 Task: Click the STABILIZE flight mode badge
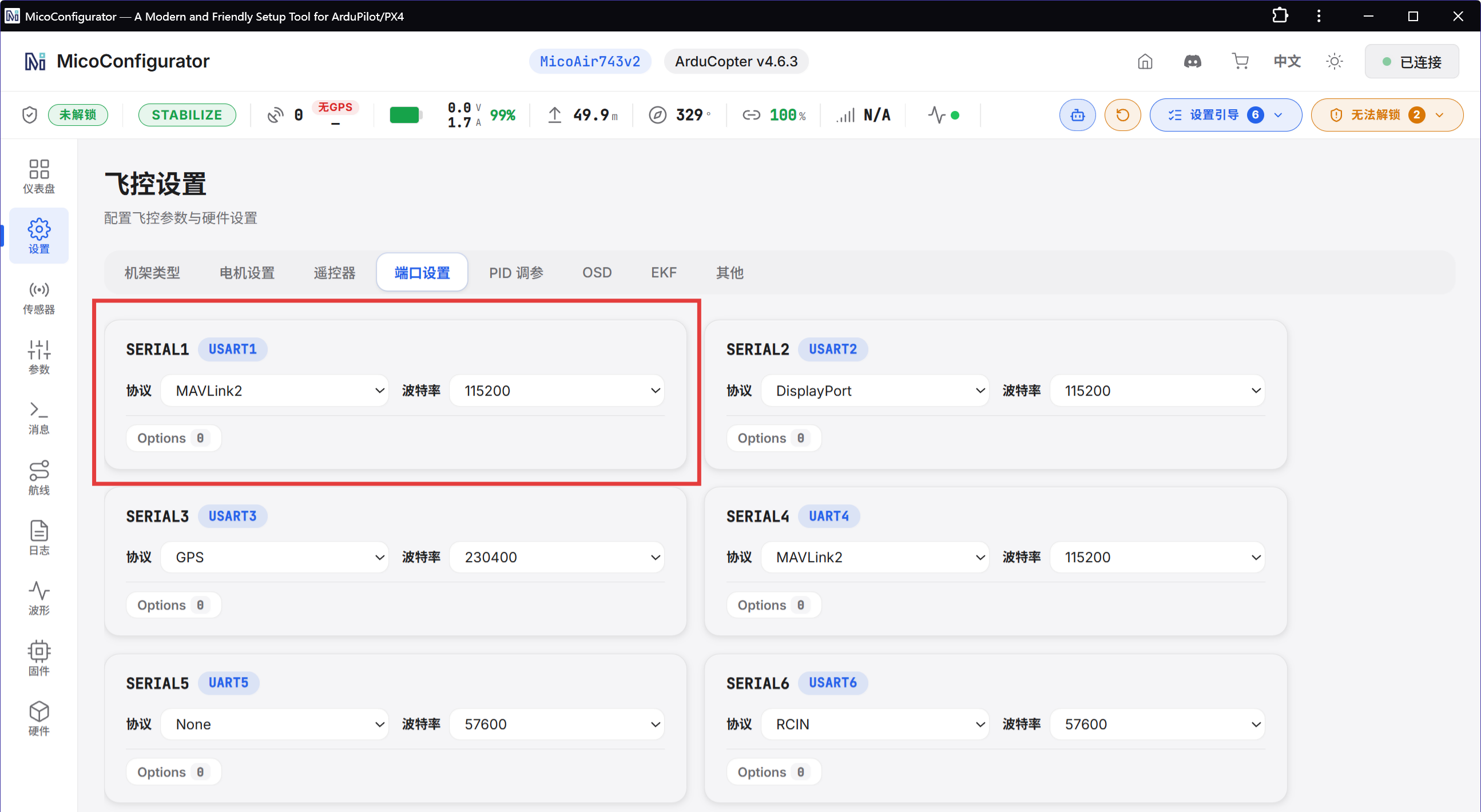click(x=187, y=115)
